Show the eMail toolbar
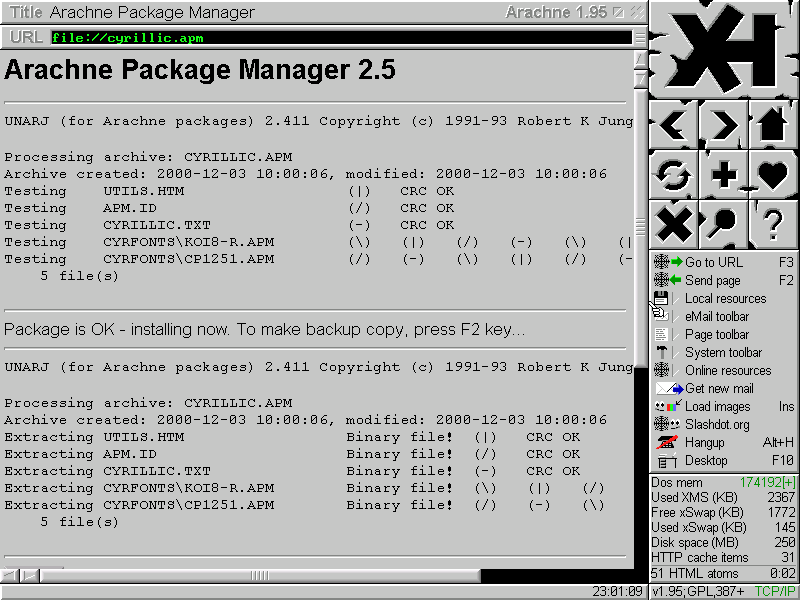Image resolution: width=800 pixels, height=600 pixels. (x=723, y=316)
